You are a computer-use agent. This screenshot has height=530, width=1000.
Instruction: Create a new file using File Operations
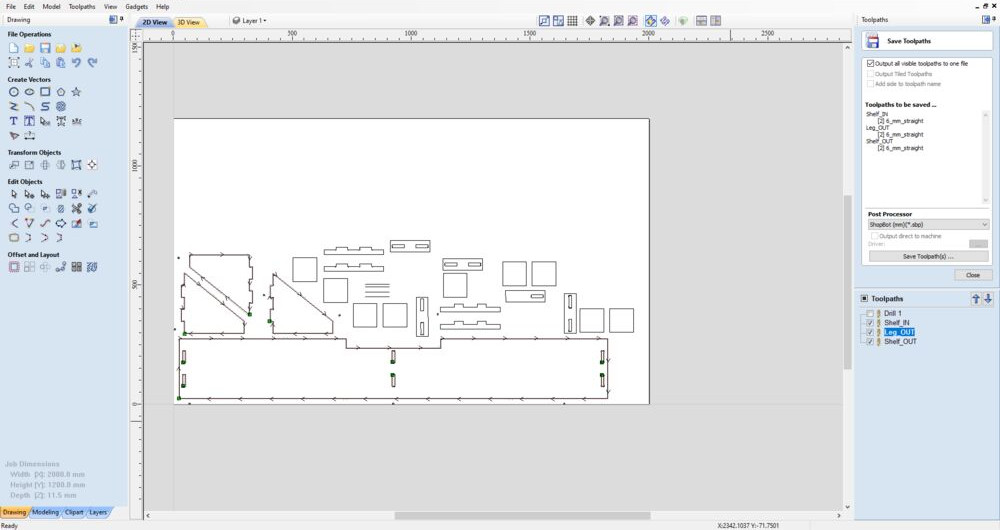[x=13, y=48]
